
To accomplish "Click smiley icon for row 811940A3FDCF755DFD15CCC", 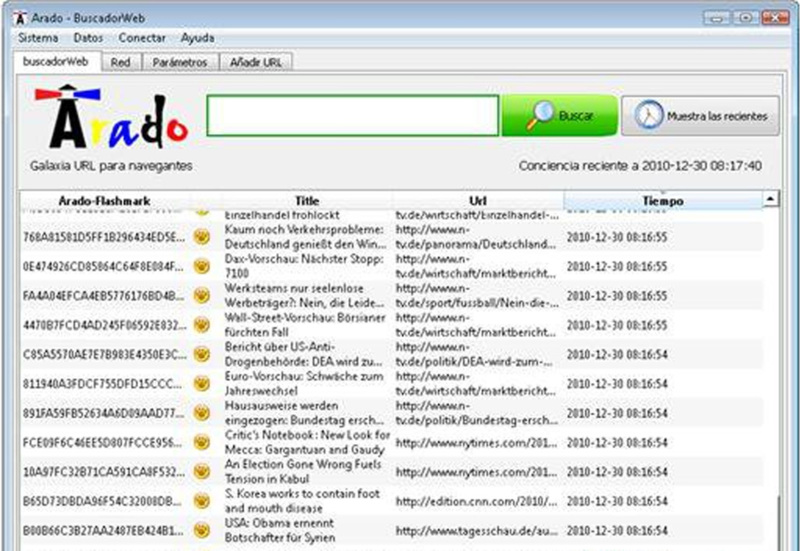I will 202,383.
